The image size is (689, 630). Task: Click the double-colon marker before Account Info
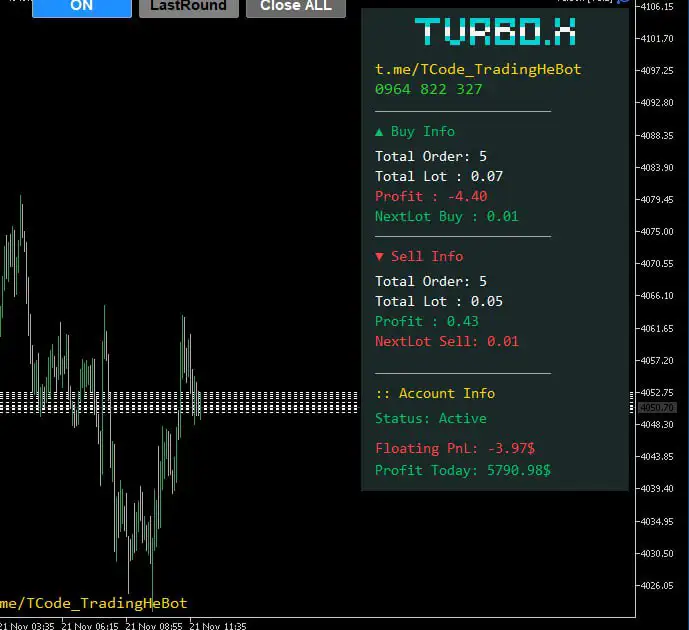pos(382,394)
